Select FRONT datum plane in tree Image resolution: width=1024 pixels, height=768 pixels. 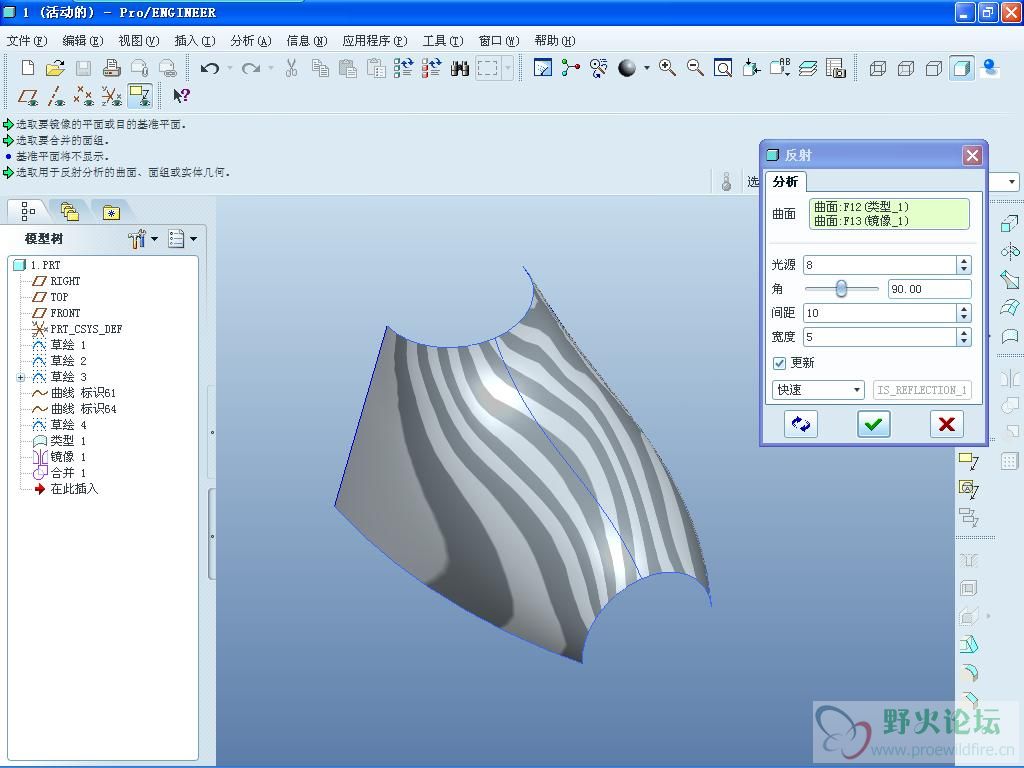tap(65, 313)
